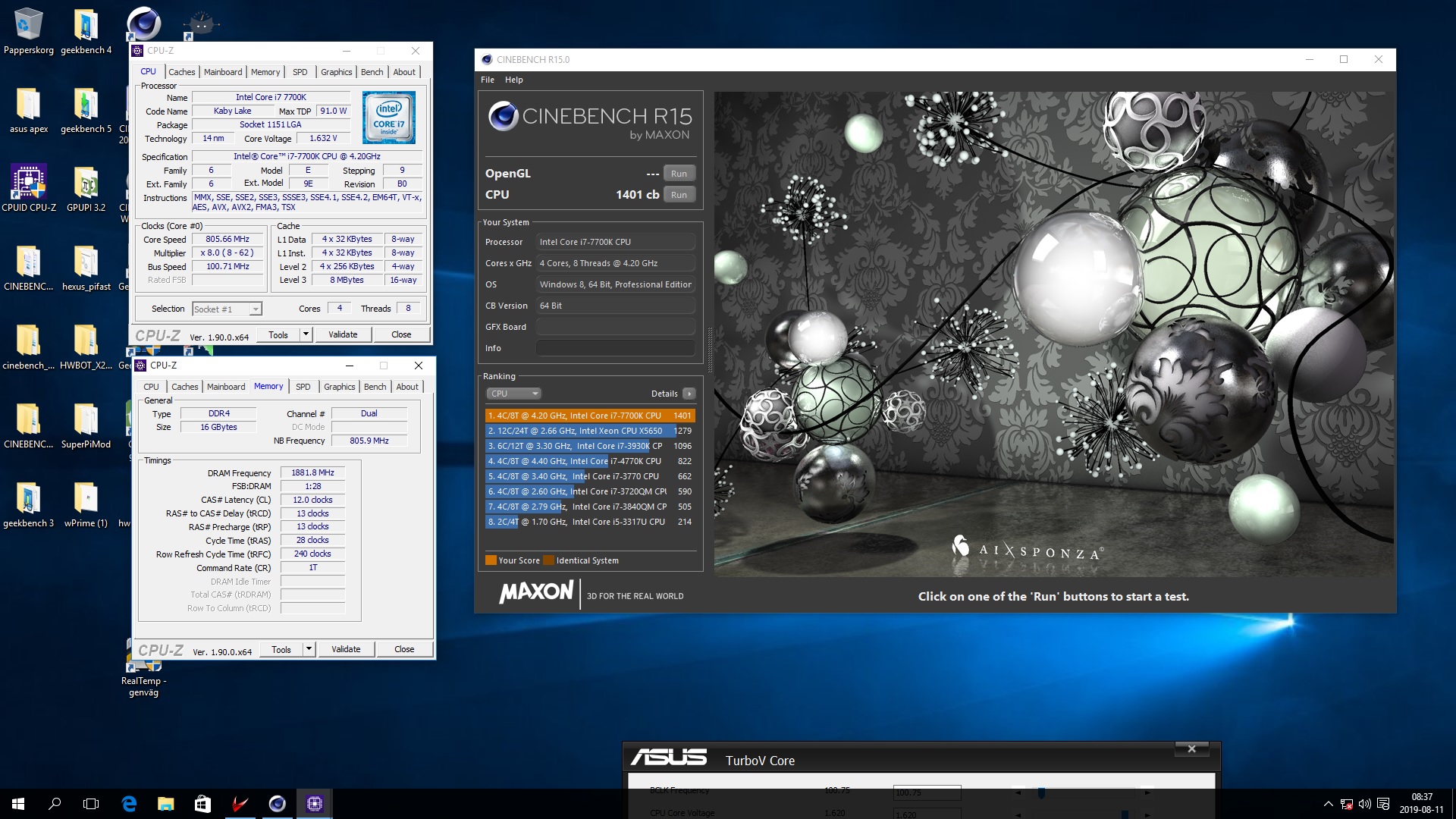Open the GPUPI 3.2 desktop folder
The width and height of the screenshot is (1456, 819).
(86, 188)
